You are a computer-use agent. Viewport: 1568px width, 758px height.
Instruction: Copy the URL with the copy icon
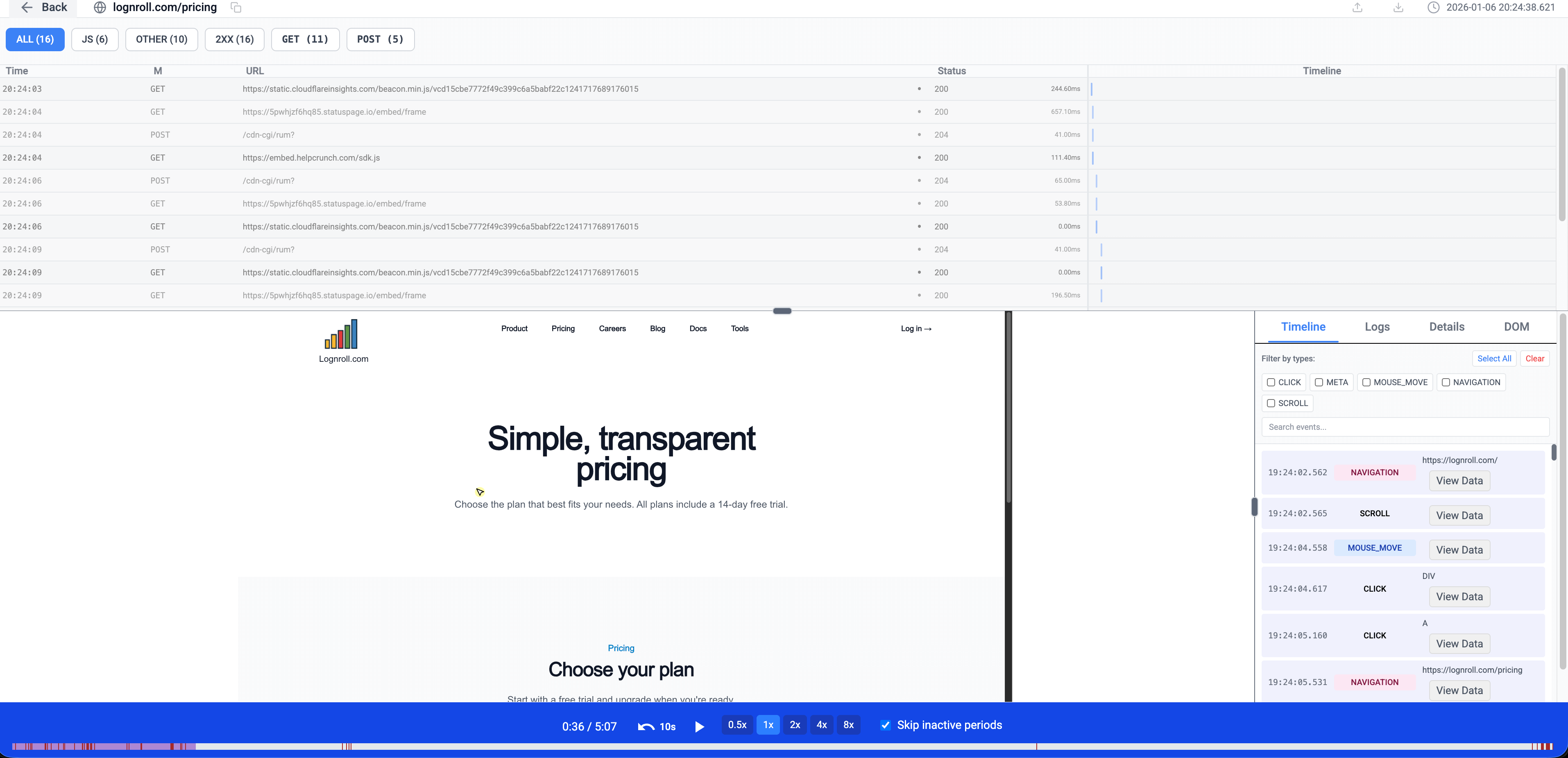point(236,7)
